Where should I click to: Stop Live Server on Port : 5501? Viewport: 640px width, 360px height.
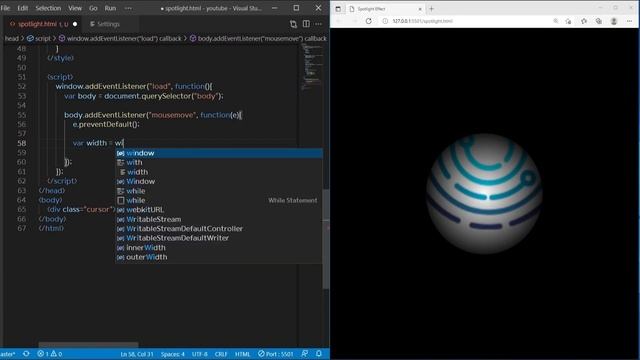[x=276, y=354]
